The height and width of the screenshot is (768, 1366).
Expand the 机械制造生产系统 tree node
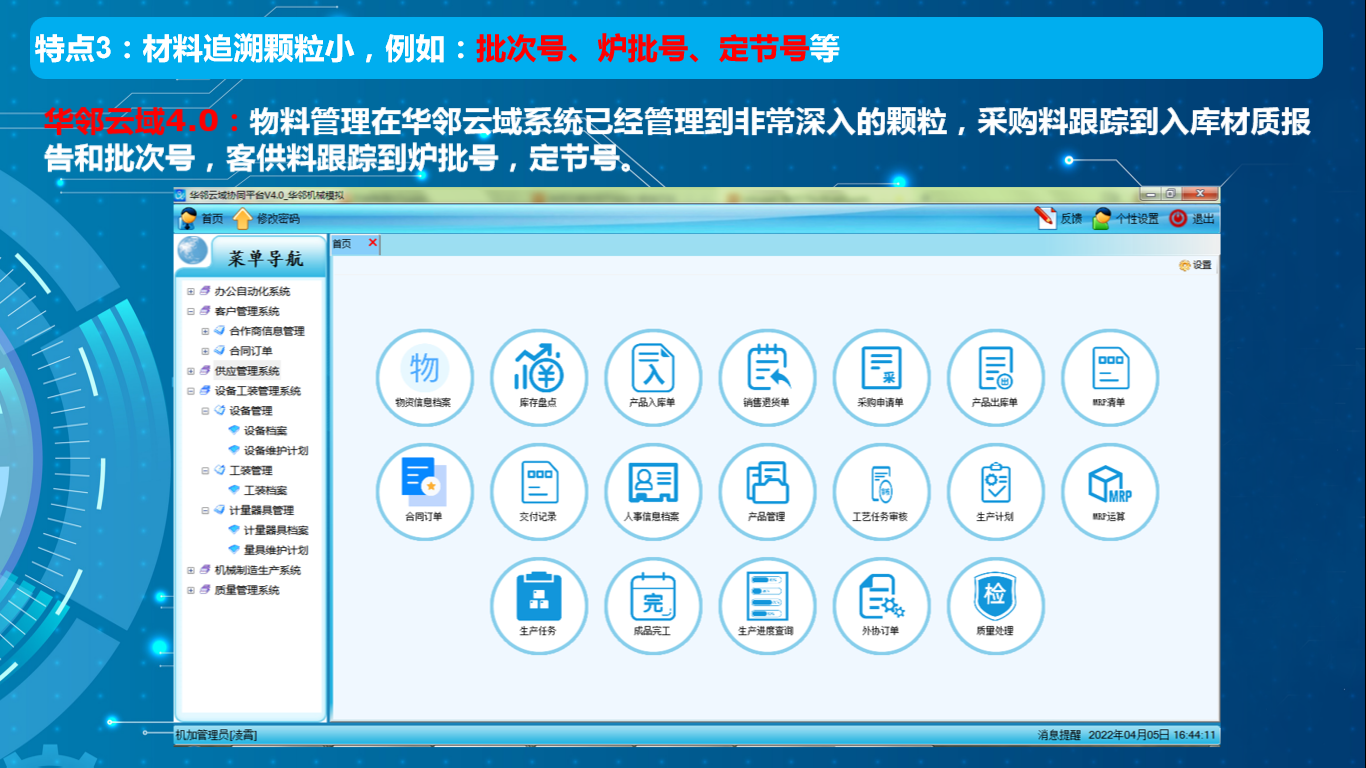click(191, 570)
